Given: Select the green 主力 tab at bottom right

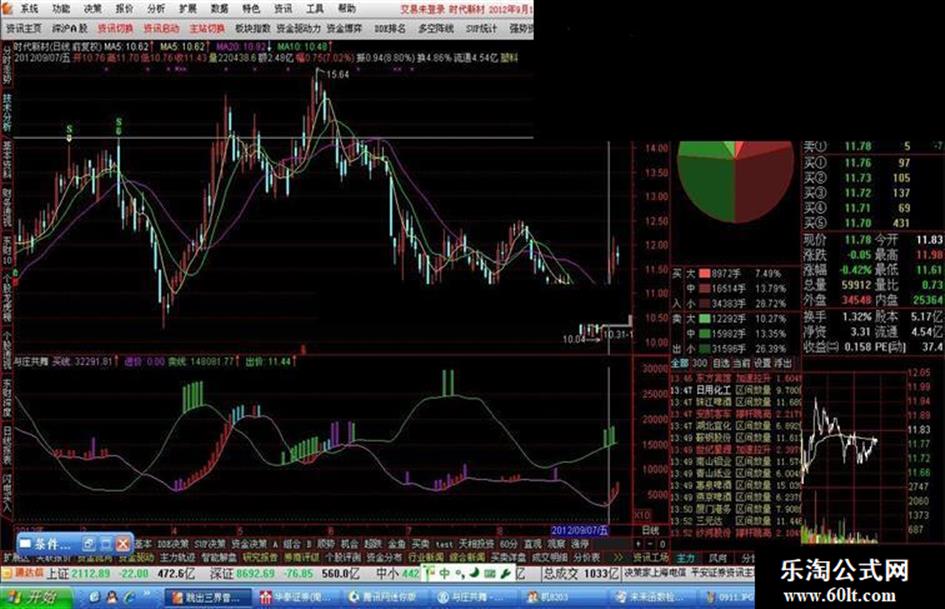Looking at the screenshot, I should (685, 558).
